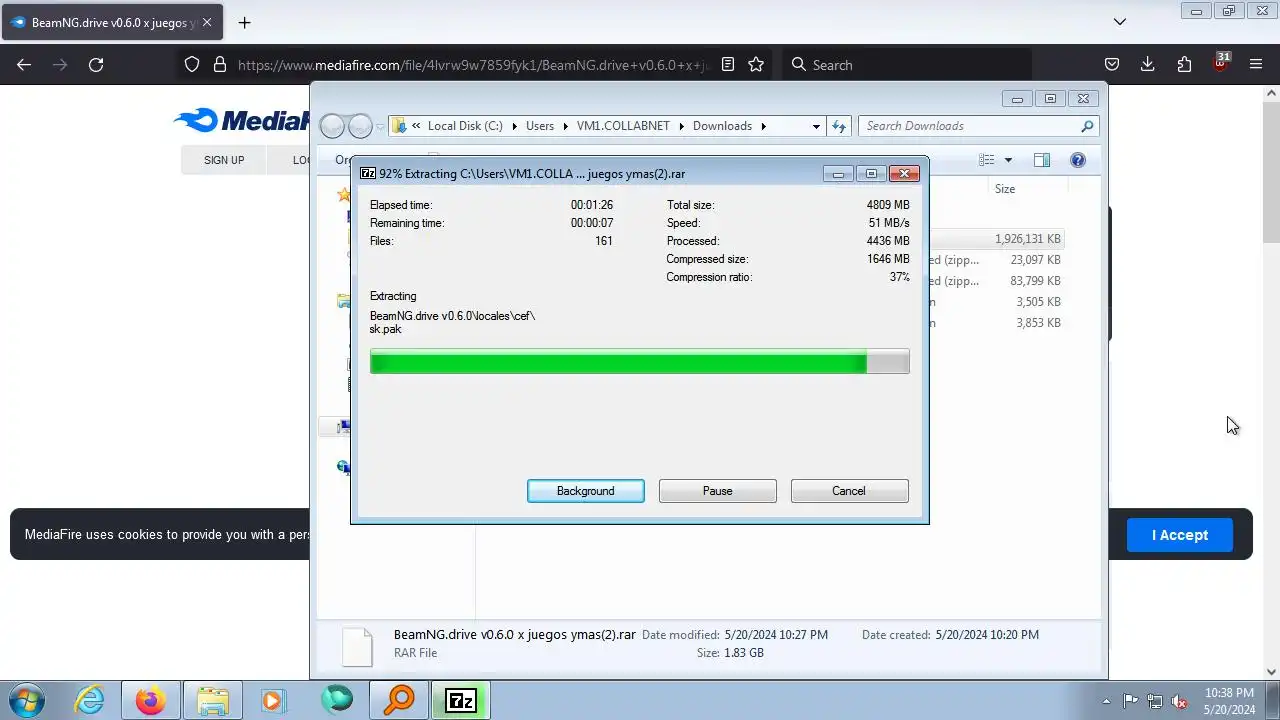Open Firefox Downloads panel icon

point(1147,64)
